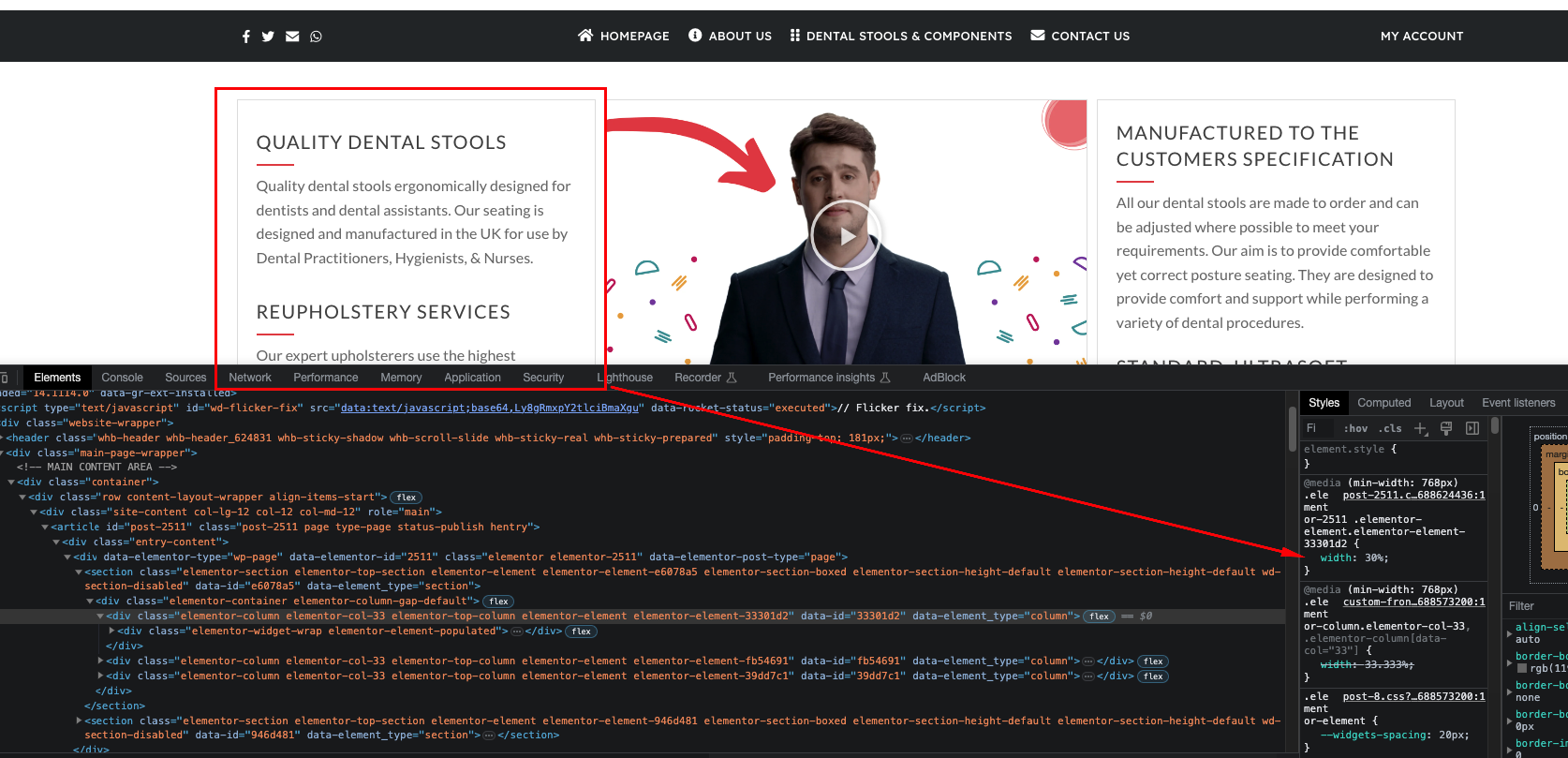Click the WhatsApp icon in header

pyautogui.click(x=316, y=37)
